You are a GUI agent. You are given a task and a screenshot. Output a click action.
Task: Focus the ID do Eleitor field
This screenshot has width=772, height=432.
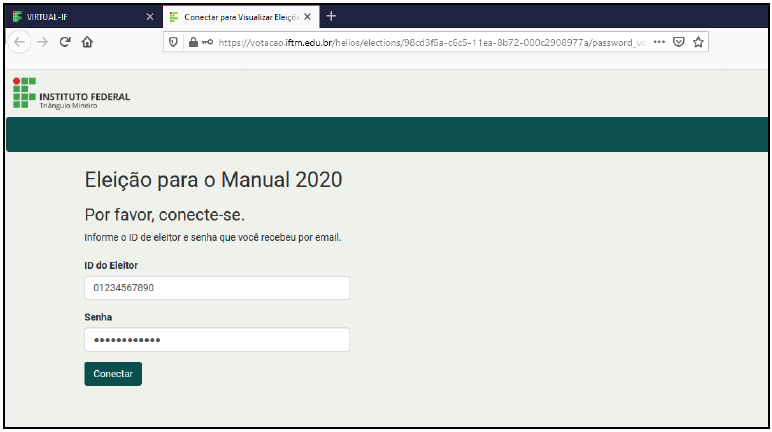(217, 288)
